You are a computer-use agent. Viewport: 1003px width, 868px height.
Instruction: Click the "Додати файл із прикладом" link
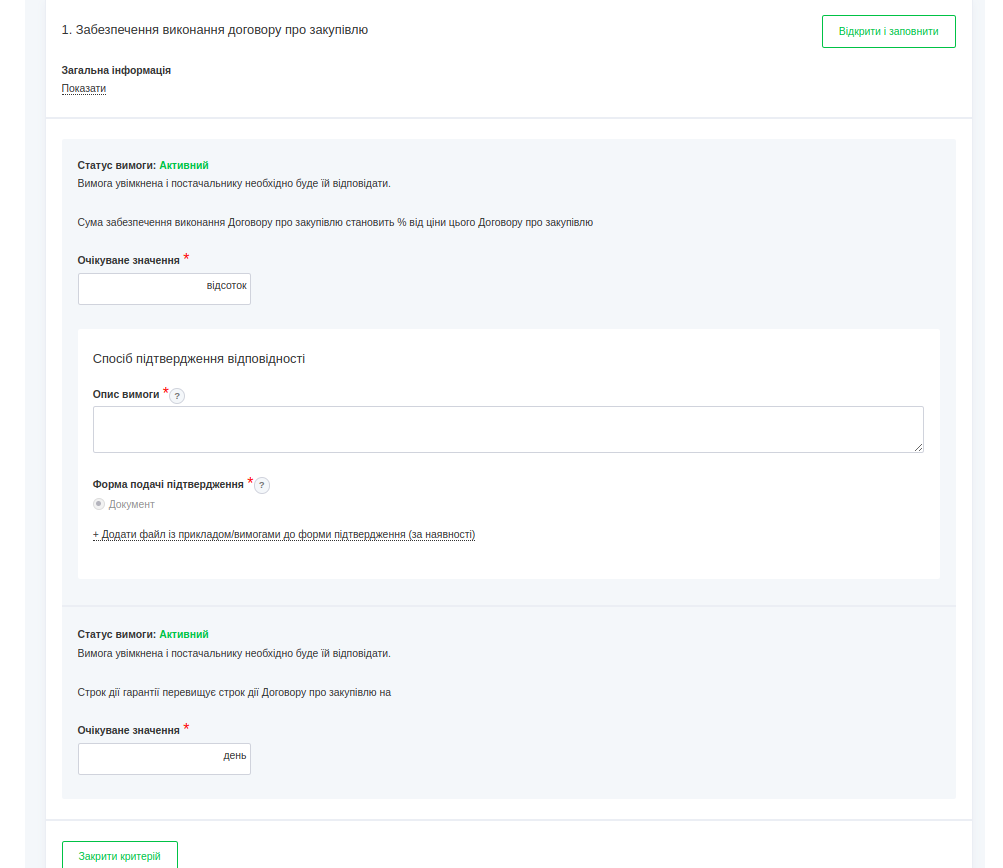click(284, 535)
